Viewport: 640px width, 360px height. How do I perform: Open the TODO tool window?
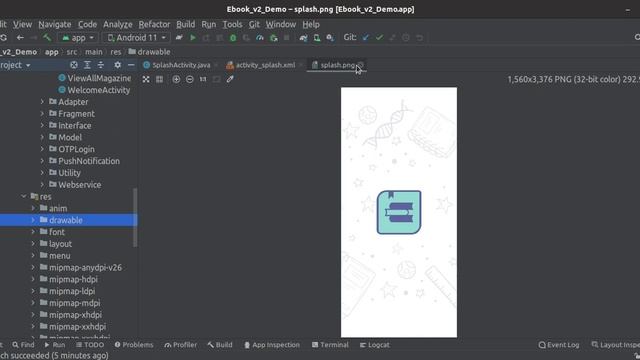pos(89,345)
